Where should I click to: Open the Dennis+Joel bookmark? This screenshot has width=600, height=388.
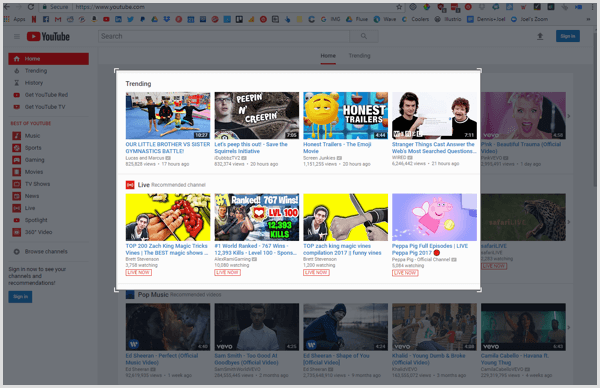pyautogui.click(x=486, y=19)
